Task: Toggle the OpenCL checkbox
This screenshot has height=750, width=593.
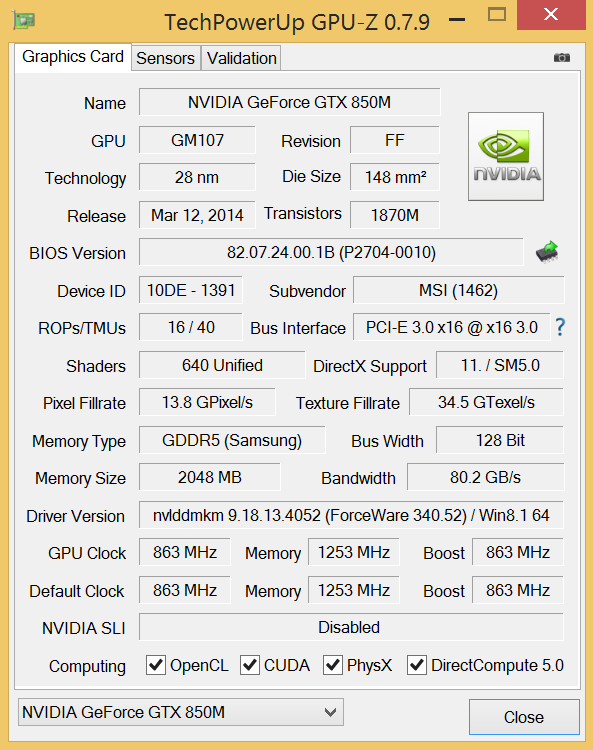Action: coord(155,665)
